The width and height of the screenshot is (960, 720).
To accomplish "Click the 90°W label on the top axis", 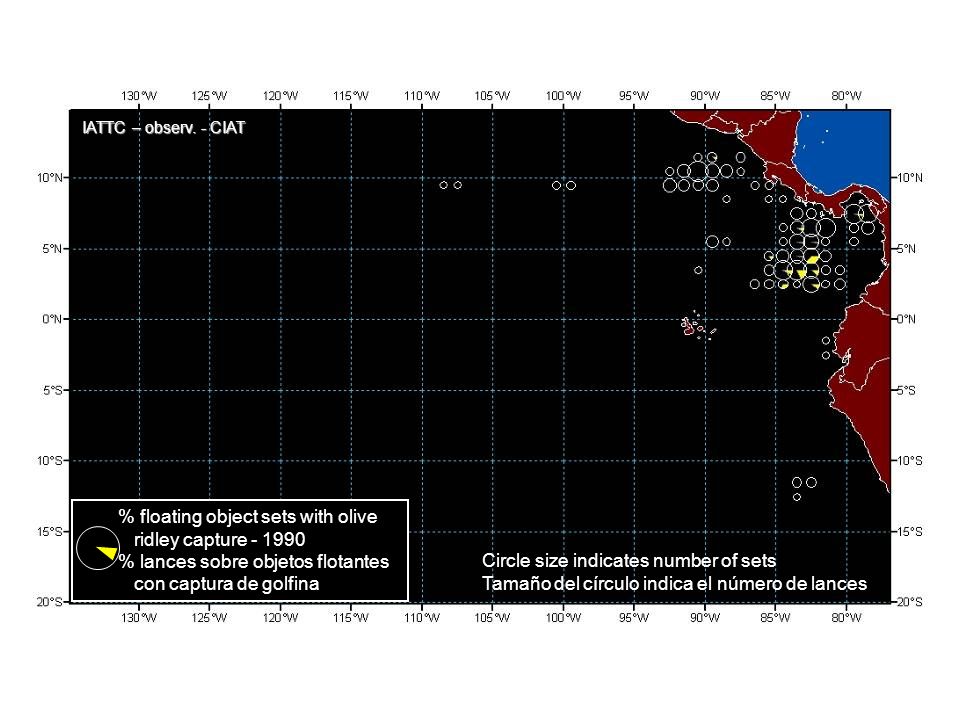I will pyautogui.click(x=705, y=96).
